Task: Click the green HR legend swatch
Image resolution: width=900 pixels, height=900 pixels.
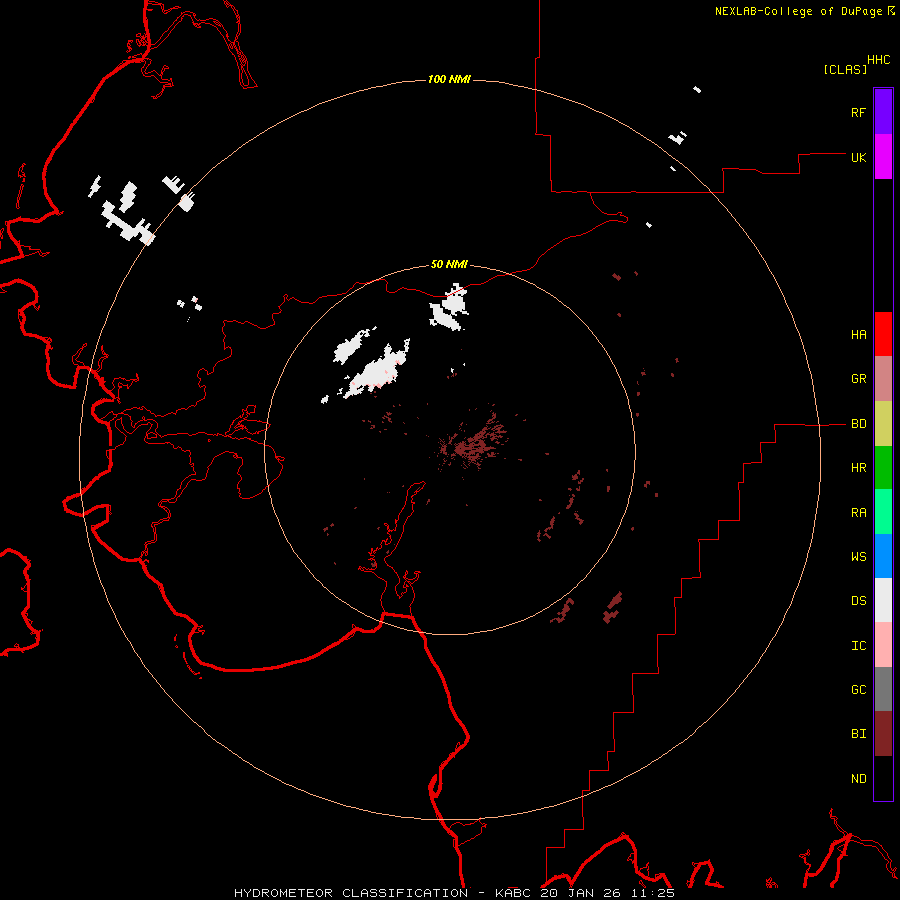Action: click(x=883, y=468)
